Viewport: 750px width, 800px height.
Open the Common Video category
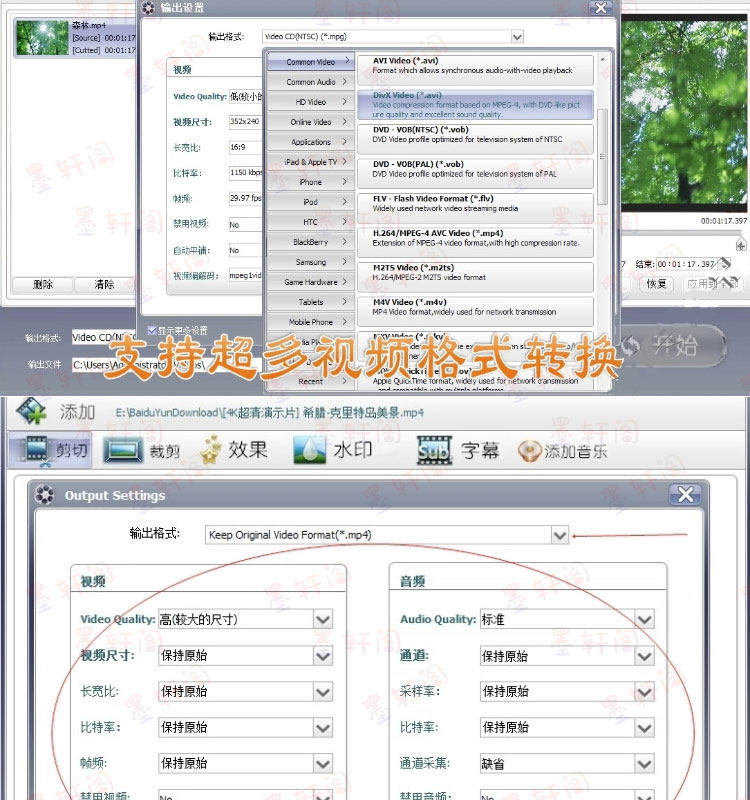311,62
